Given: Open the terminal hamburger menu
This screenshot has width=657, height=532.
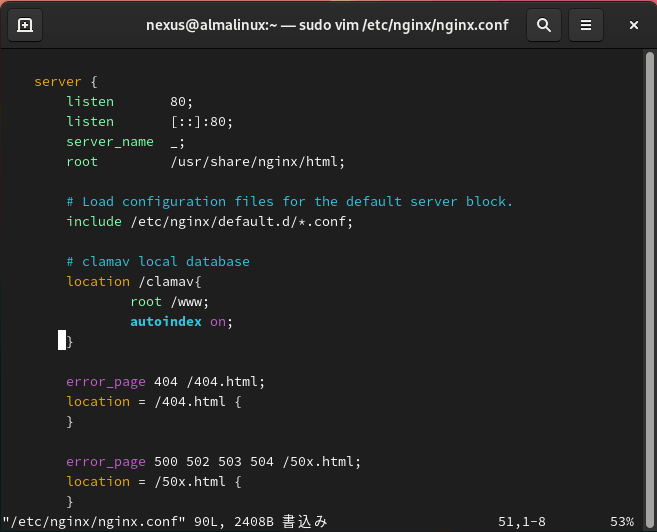Looking at the screenshot, I should click(x=586, y=25).
